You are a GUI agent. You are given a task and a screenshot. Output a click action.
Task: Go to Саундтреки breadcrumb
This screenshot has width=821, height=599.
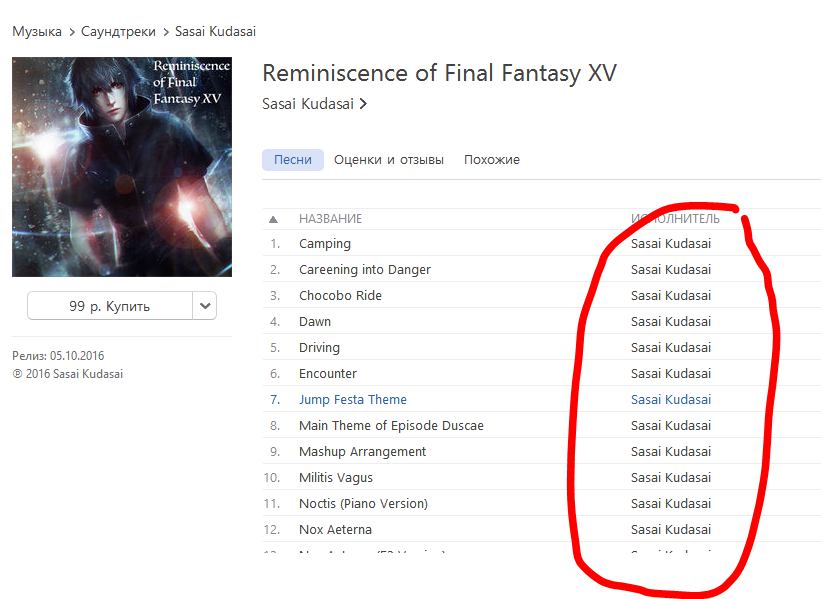pos(118,31)
